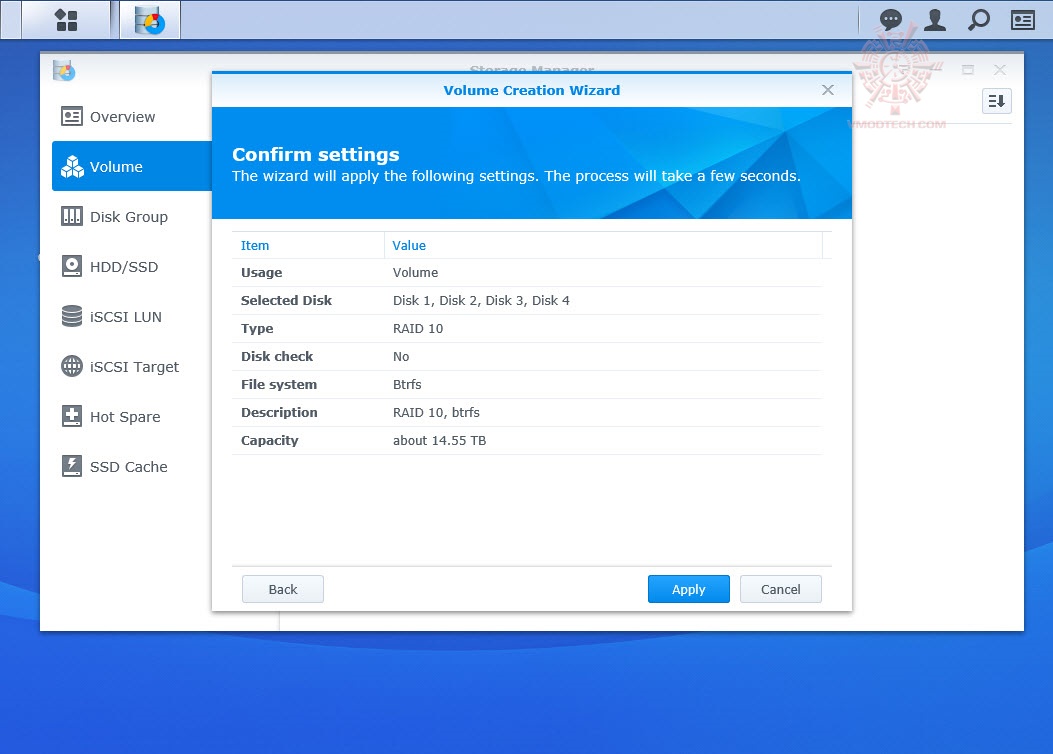Open user account options icon
The width and height of the screenshot is (1053, 754).
(935, 20)
